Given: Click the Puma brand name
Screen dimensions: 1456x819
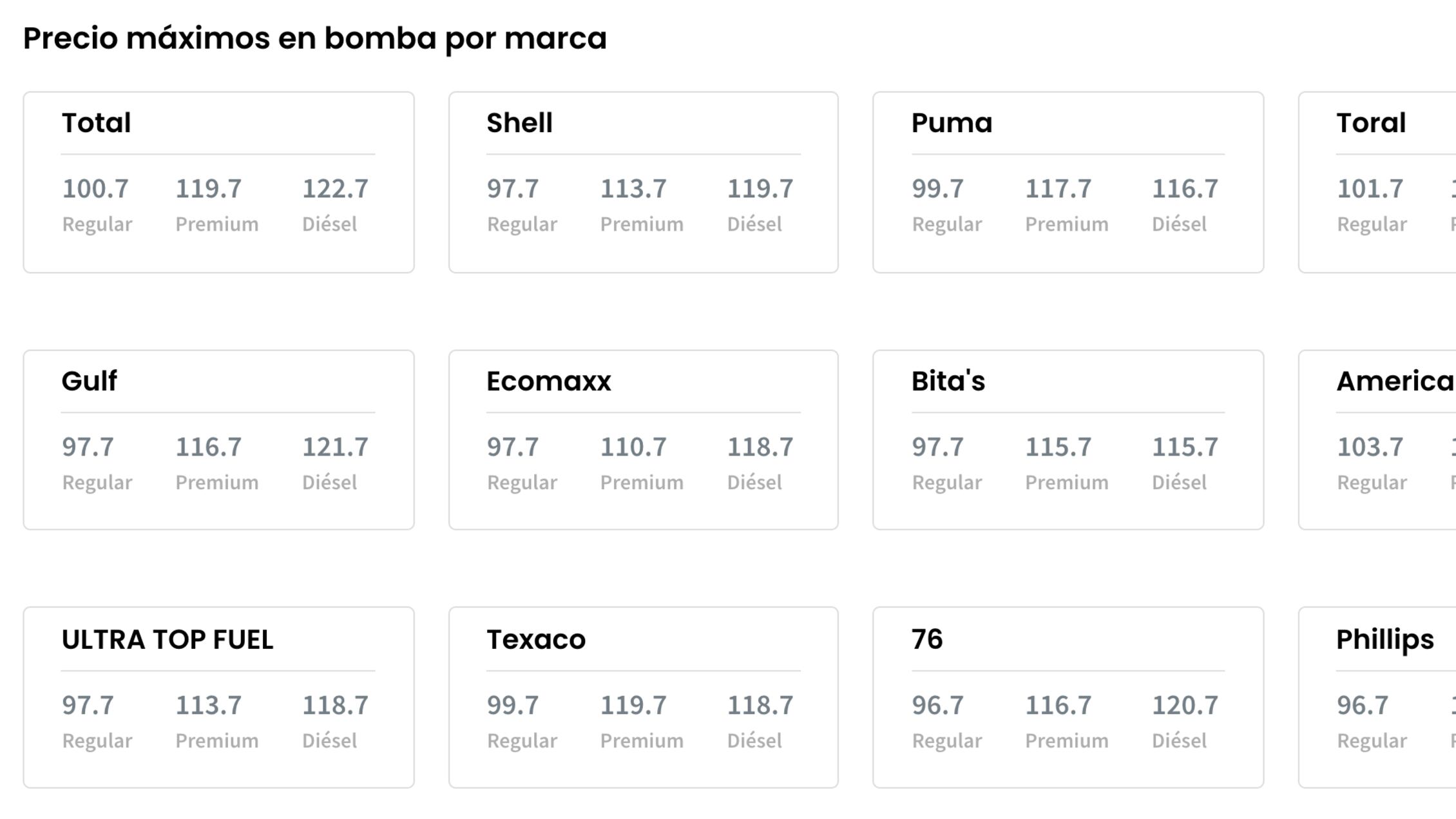Looking at the screenshot, I should (x=952, y=123).
